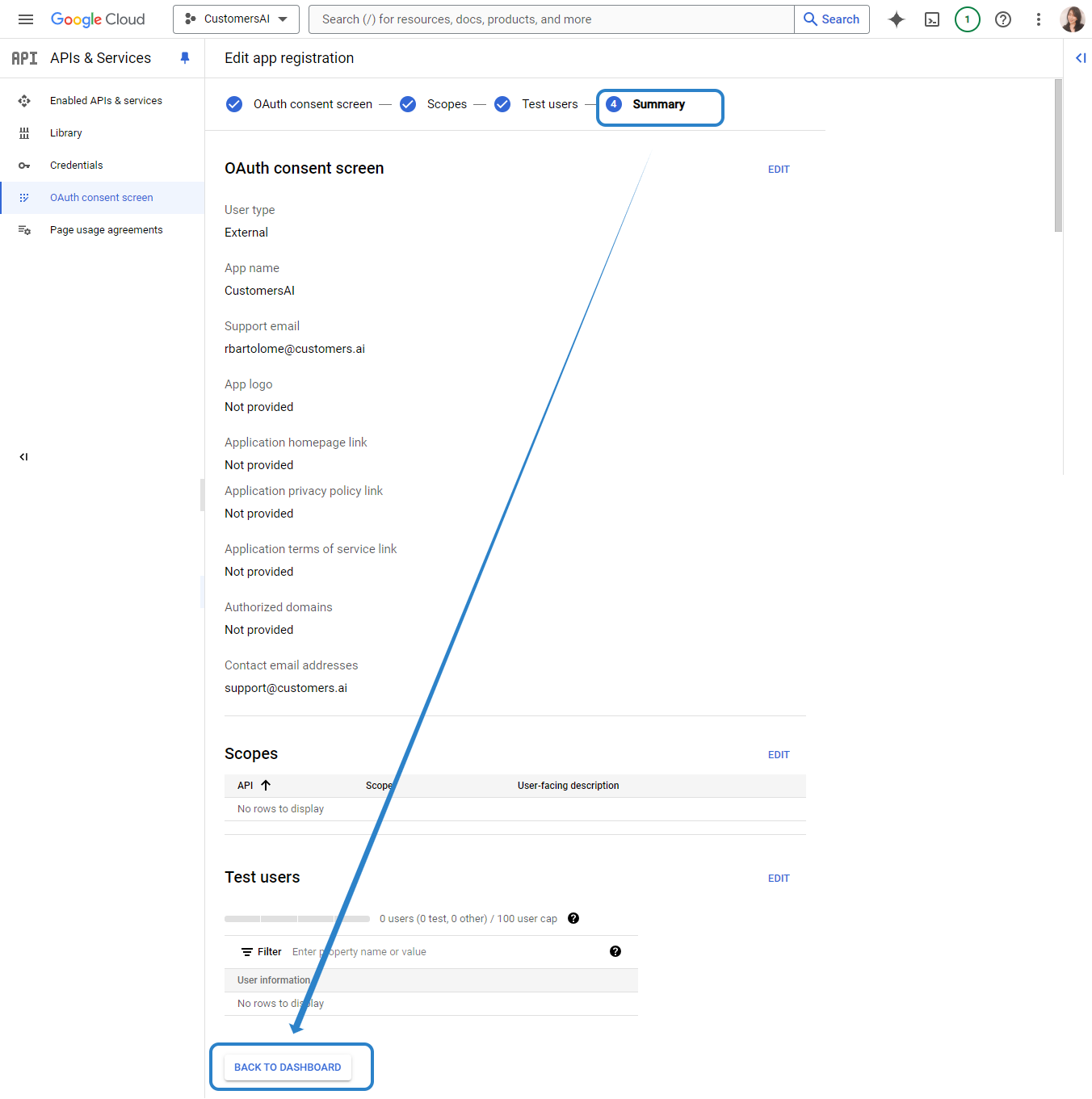The image size is (1092, 1099).
Task: Click the Credentials key icon
Action: [x=24, y=166]
